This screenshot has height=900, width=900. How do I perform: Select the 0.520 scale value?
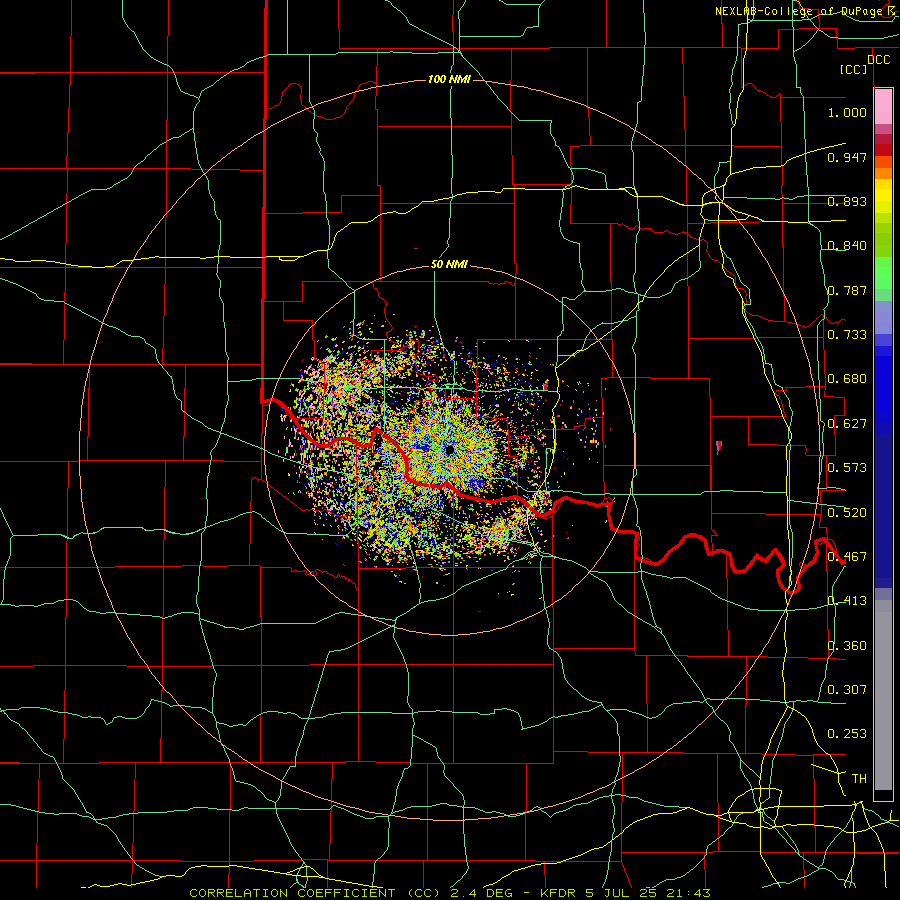click(847, 513)
